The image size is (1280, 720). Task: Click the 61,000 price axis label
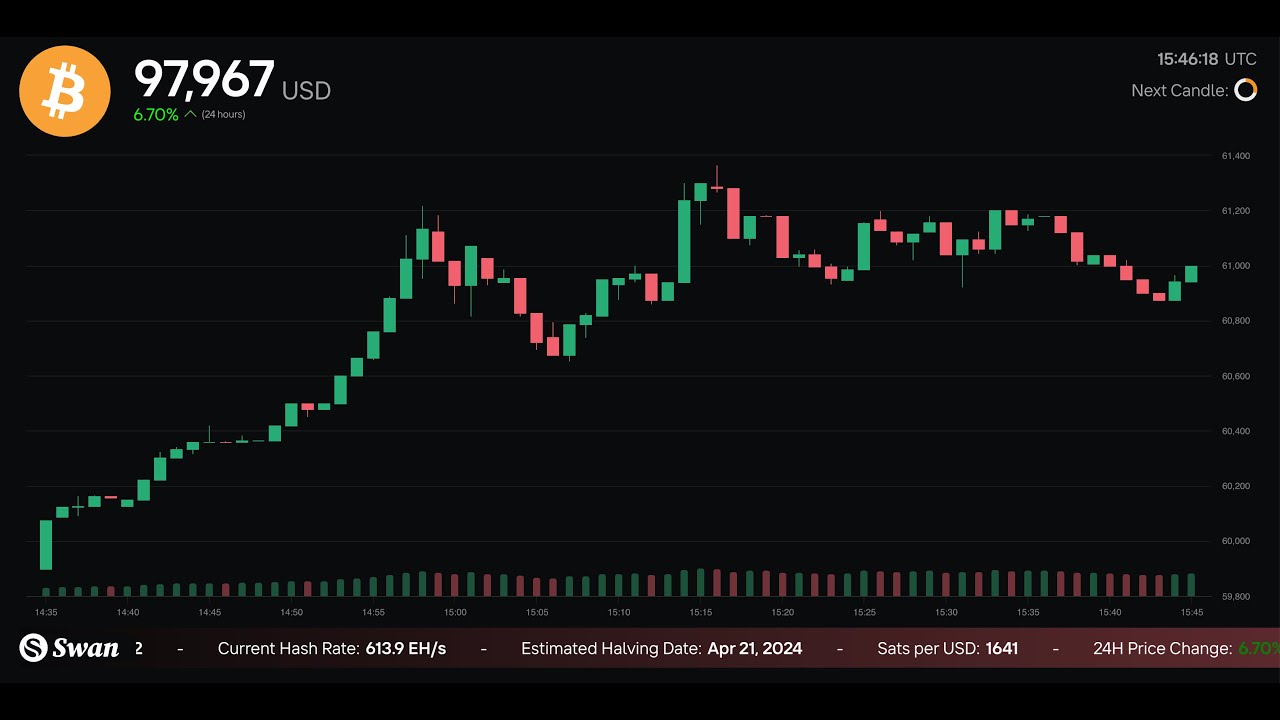pos(1236,266)
